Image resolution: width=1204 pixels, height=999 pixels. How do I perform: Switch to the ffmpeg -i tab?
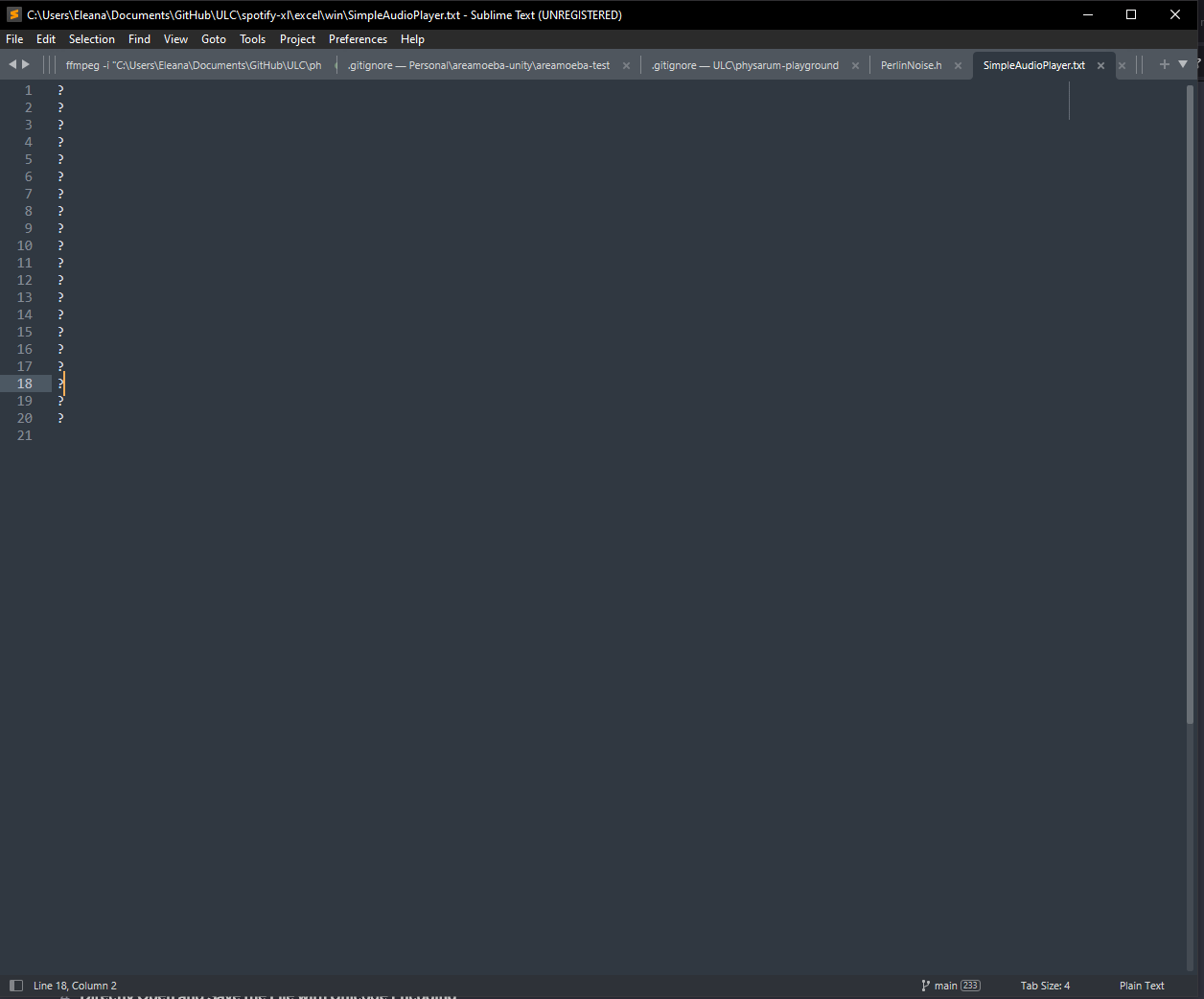(193, 65)
